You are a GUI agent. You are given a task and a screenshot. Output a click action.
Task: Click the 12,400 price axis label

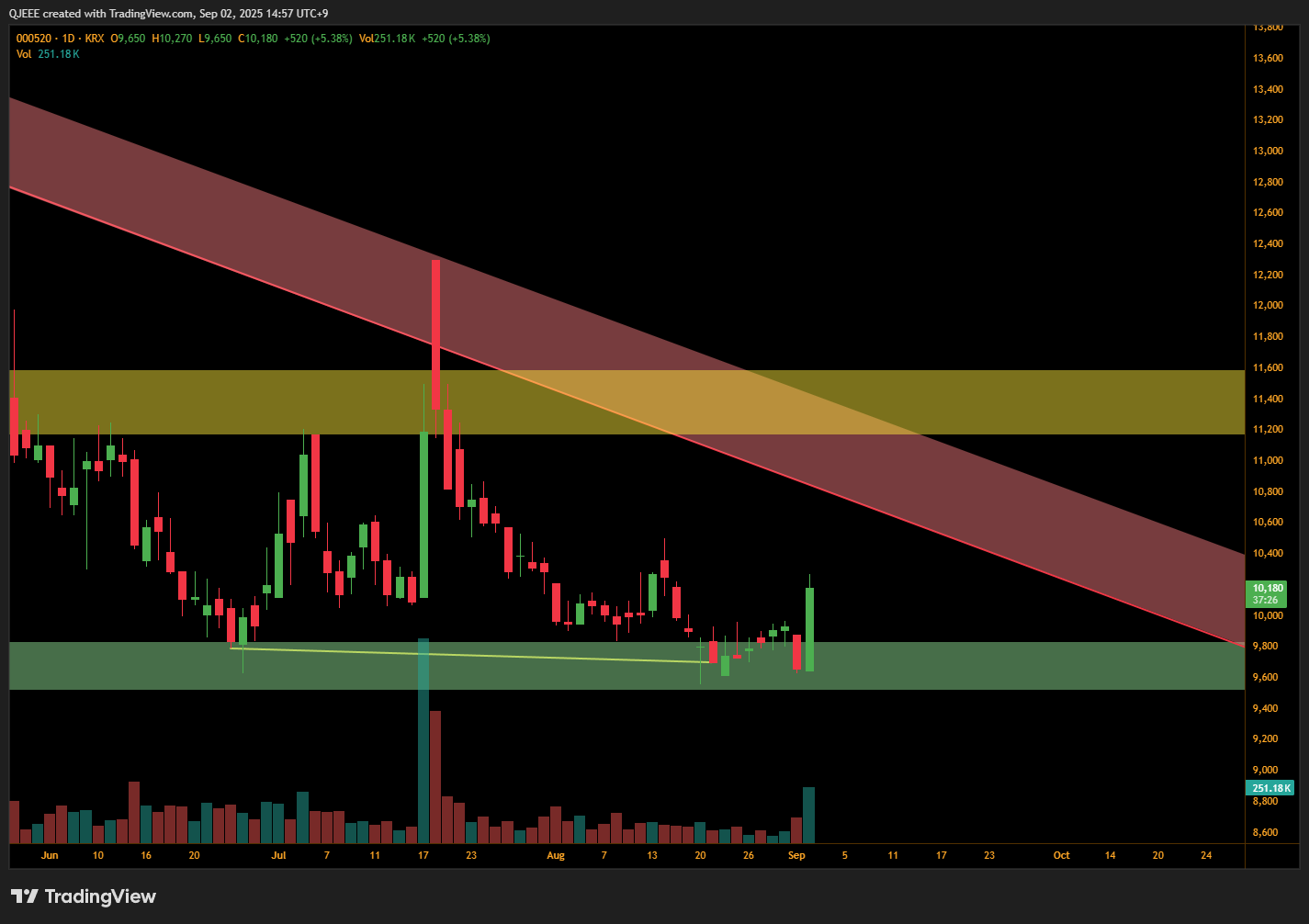coord(1268,243)
